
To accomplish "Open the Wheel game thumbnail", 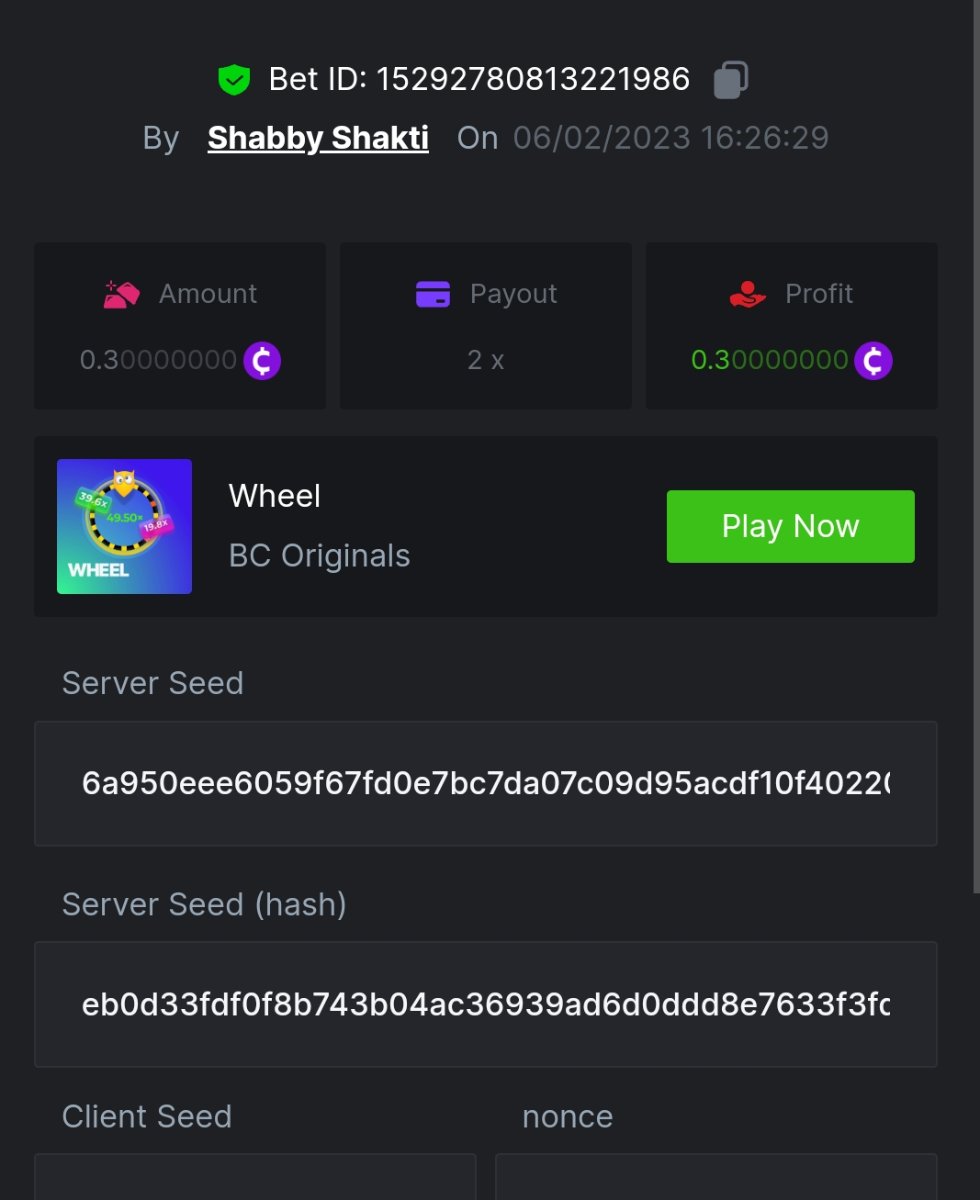I will pos(124,526).
